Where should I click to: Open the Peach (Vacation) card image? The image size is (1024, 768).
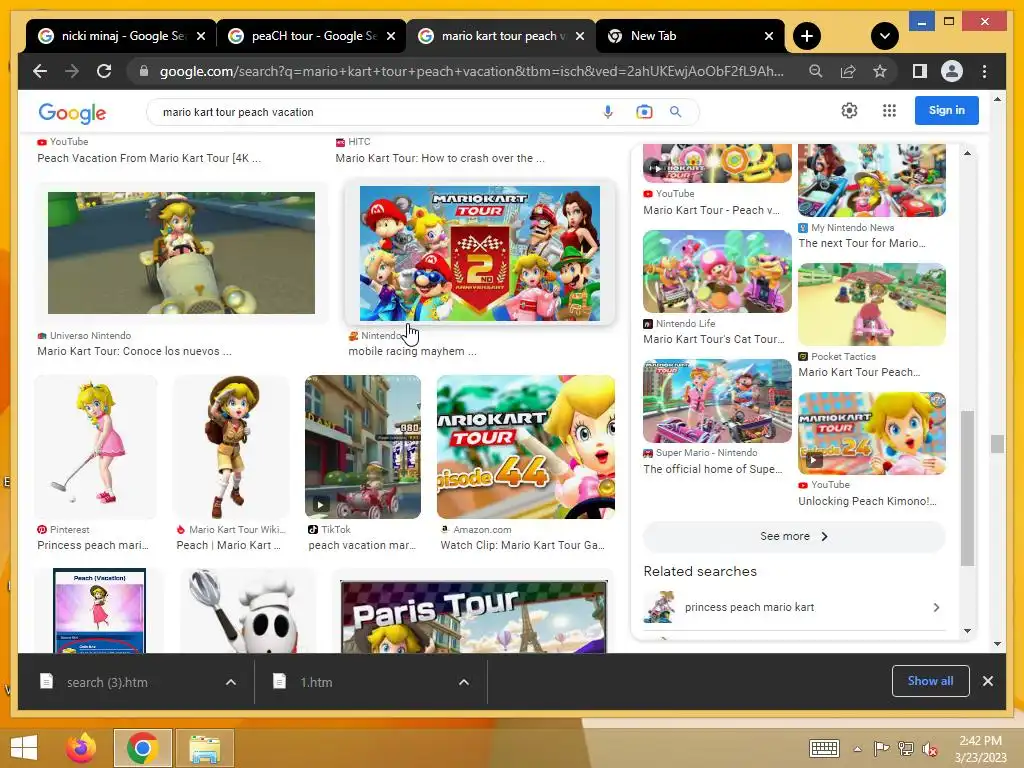tap(99, 611)
